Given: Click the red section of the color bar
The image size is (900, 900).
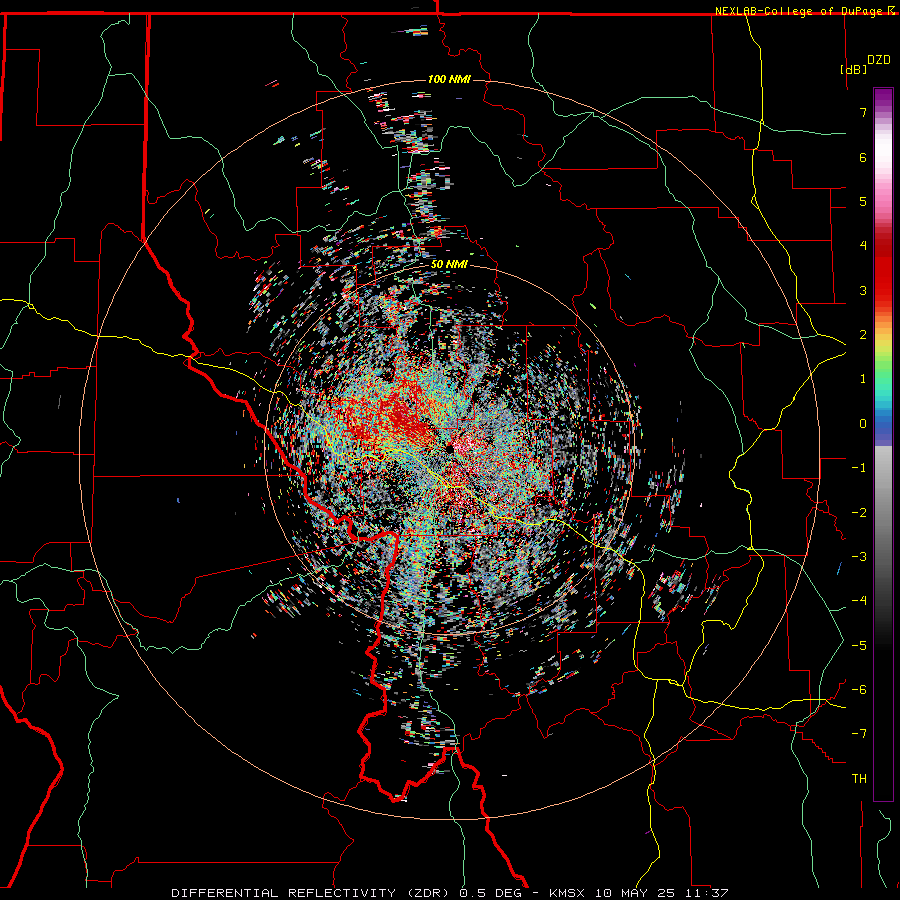Looking at the screenshot, I should [x=883, y=270].
